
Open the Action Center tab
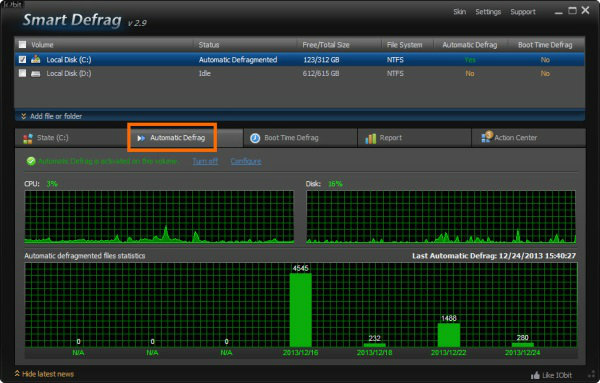528,138
